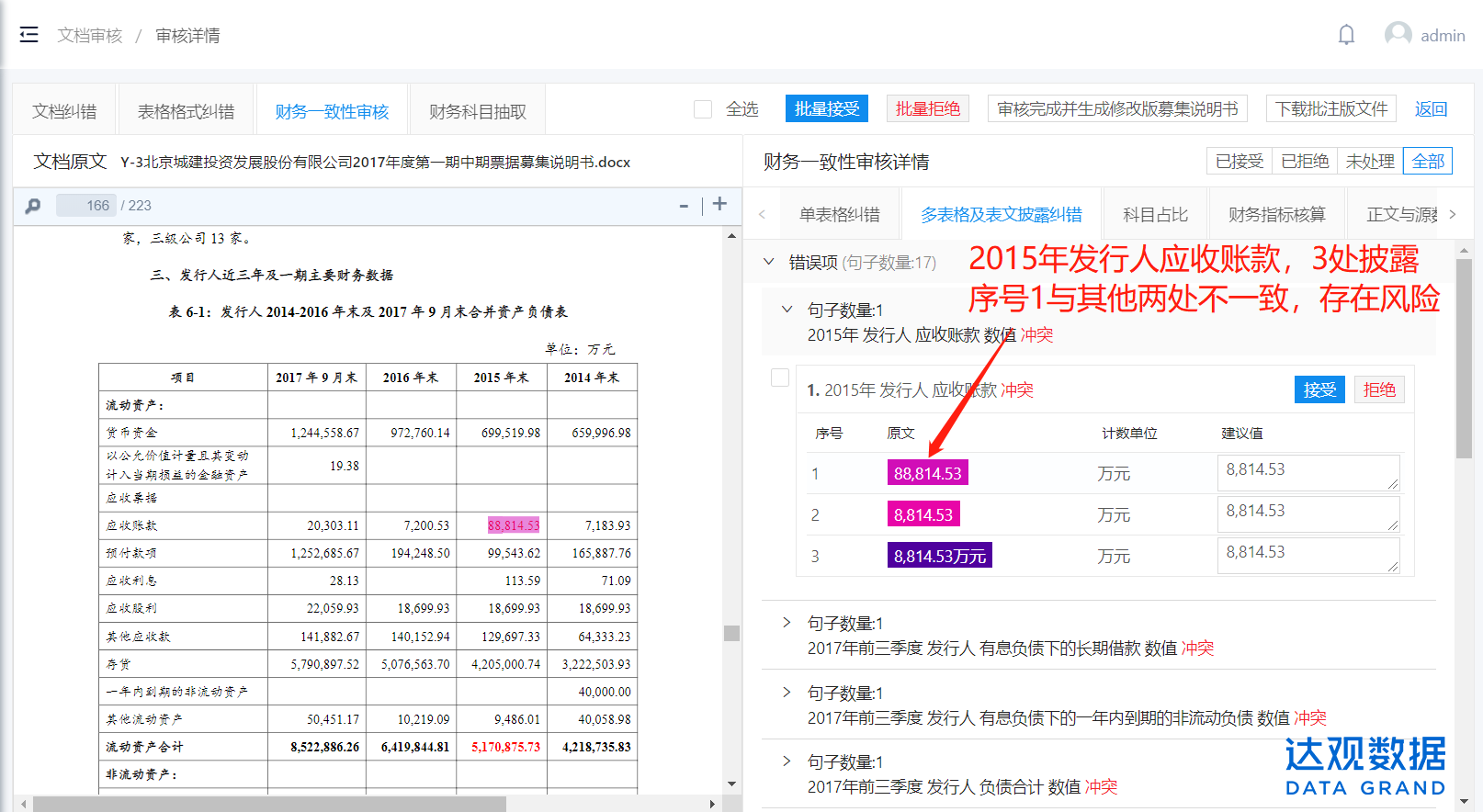Viewport: 1483px width, 812px height.
Task: Switch to the 文档纠错 tab
Action: point(64,111)
